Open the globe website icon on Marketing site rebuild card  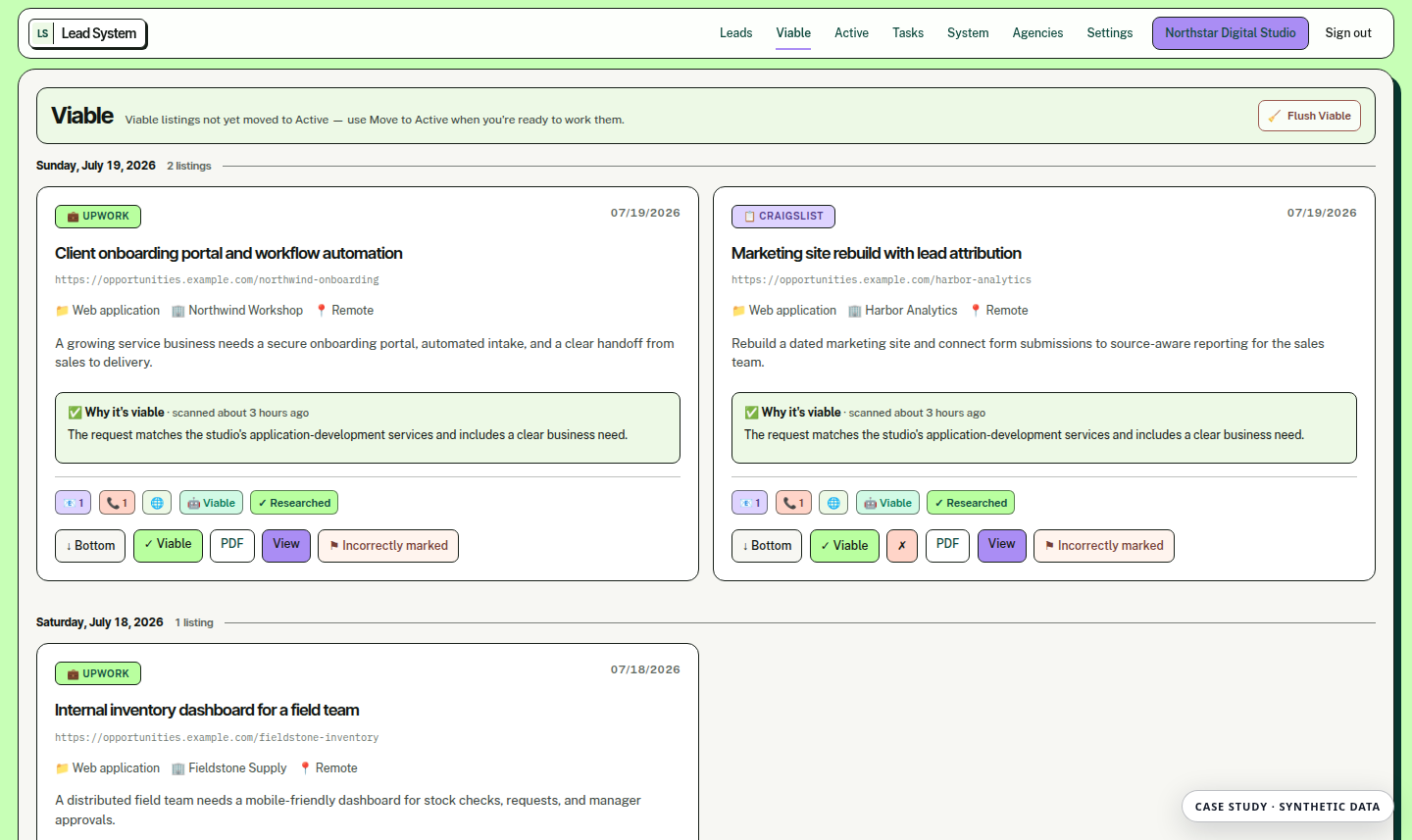pyautogui.click(x=833, y=503)
